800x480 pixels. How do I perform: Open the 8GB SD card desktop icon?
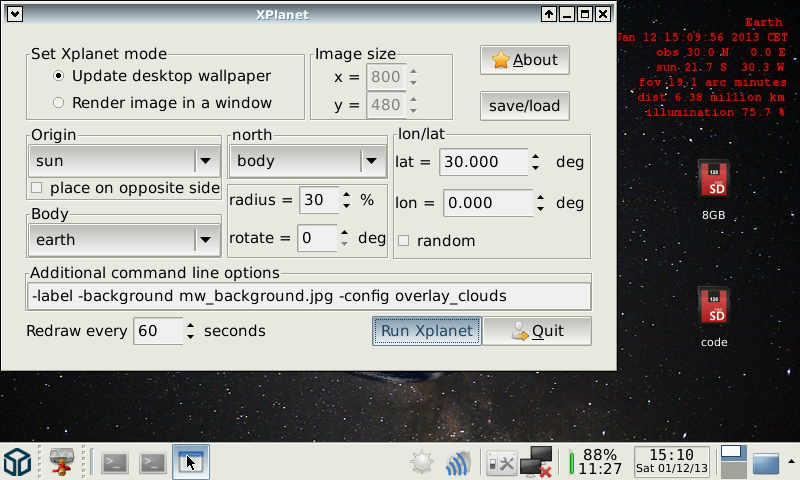[x=713, y=182]
